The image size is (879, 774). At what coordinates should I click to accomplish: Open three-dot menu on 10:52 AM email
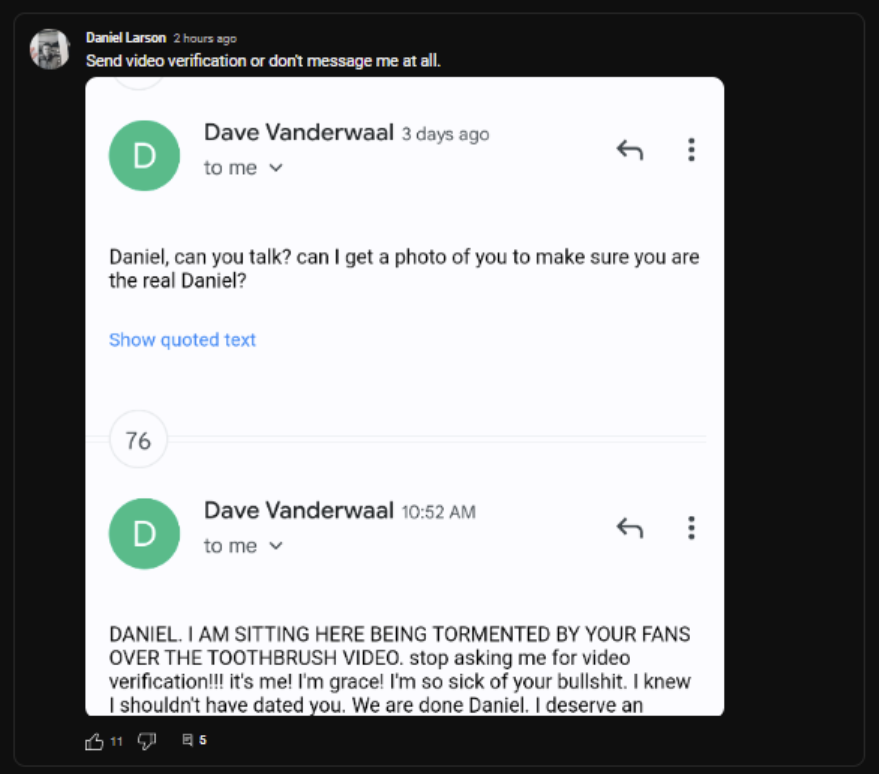click(x=691, y=528)
